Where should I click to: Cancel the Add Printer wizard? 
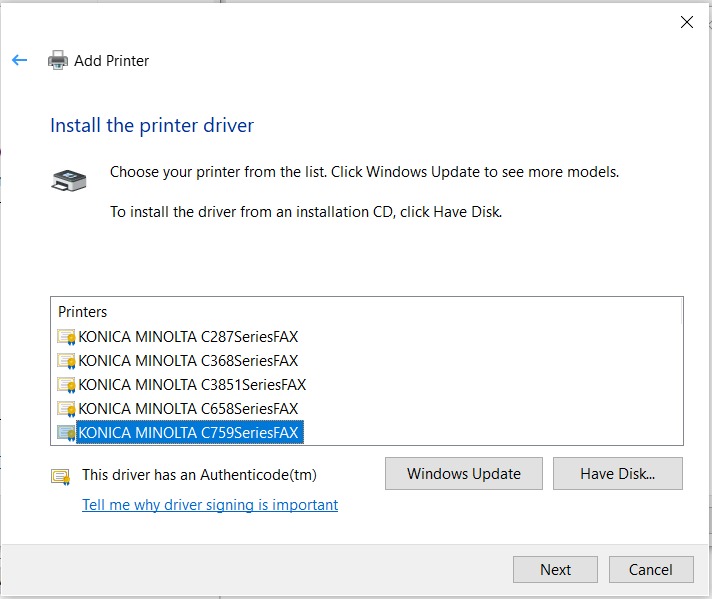click(651, 570)
